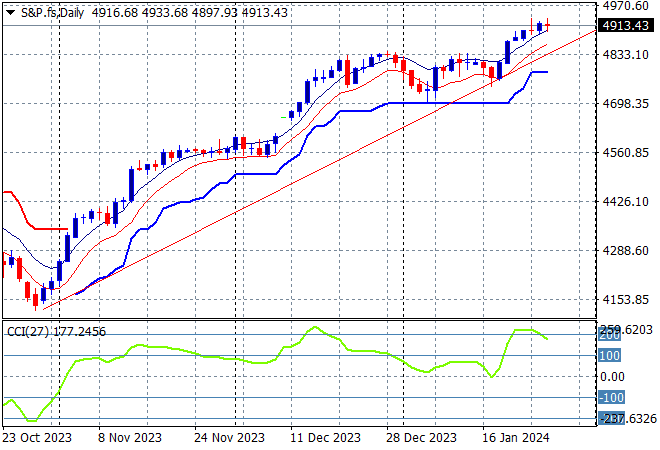Click the CCI 0.00 level label
The image size is (660, 450).
612,376
